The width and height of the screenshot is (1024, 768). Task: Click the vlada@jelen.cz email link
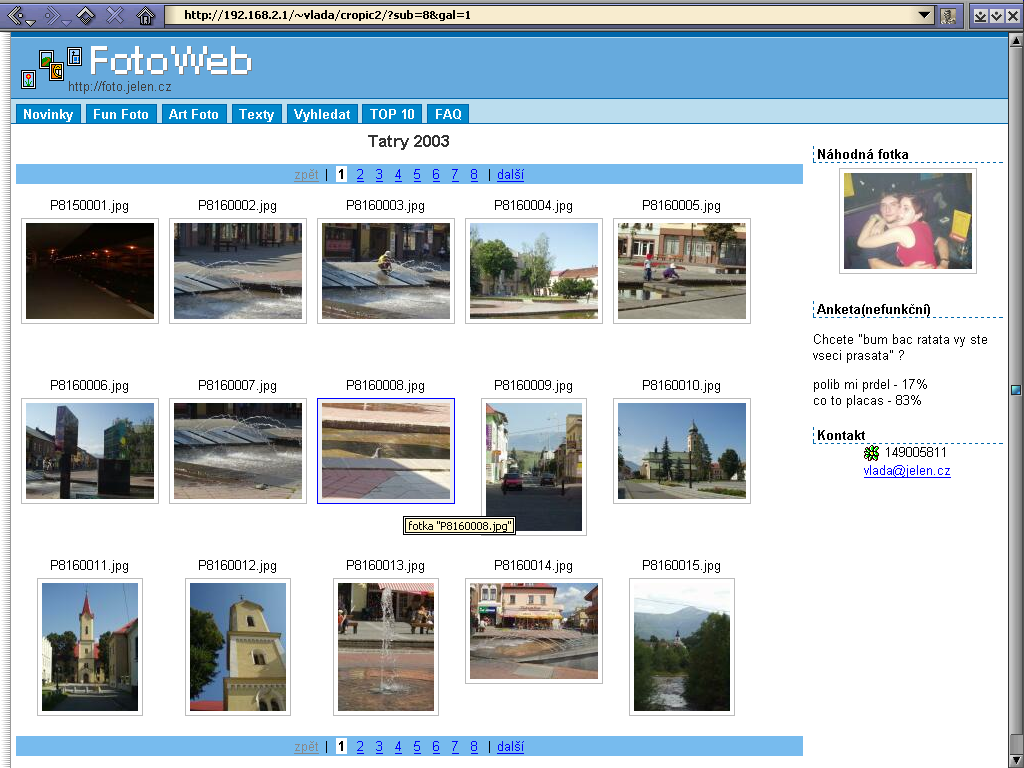point(907,471)
